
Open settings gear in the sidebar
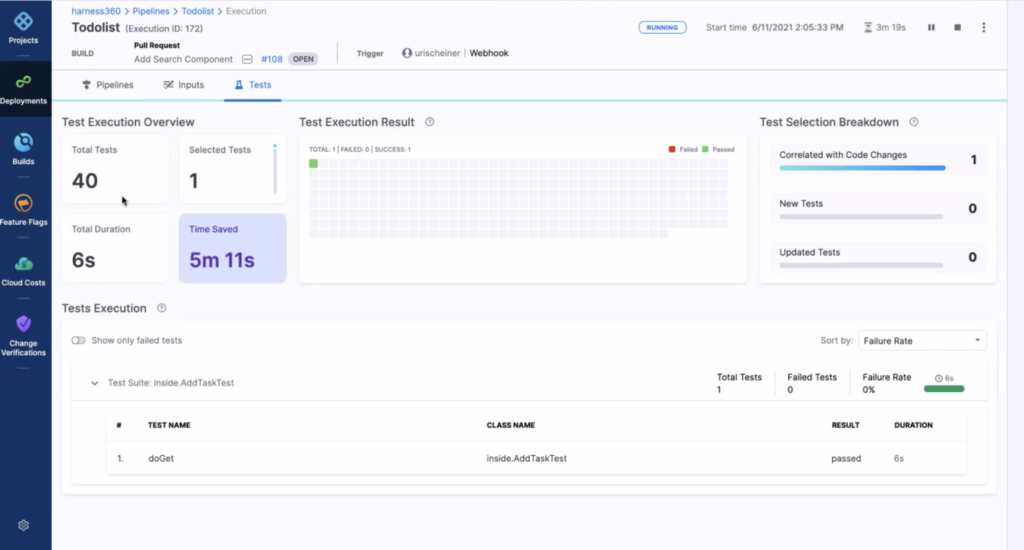(x=24, y=525)
